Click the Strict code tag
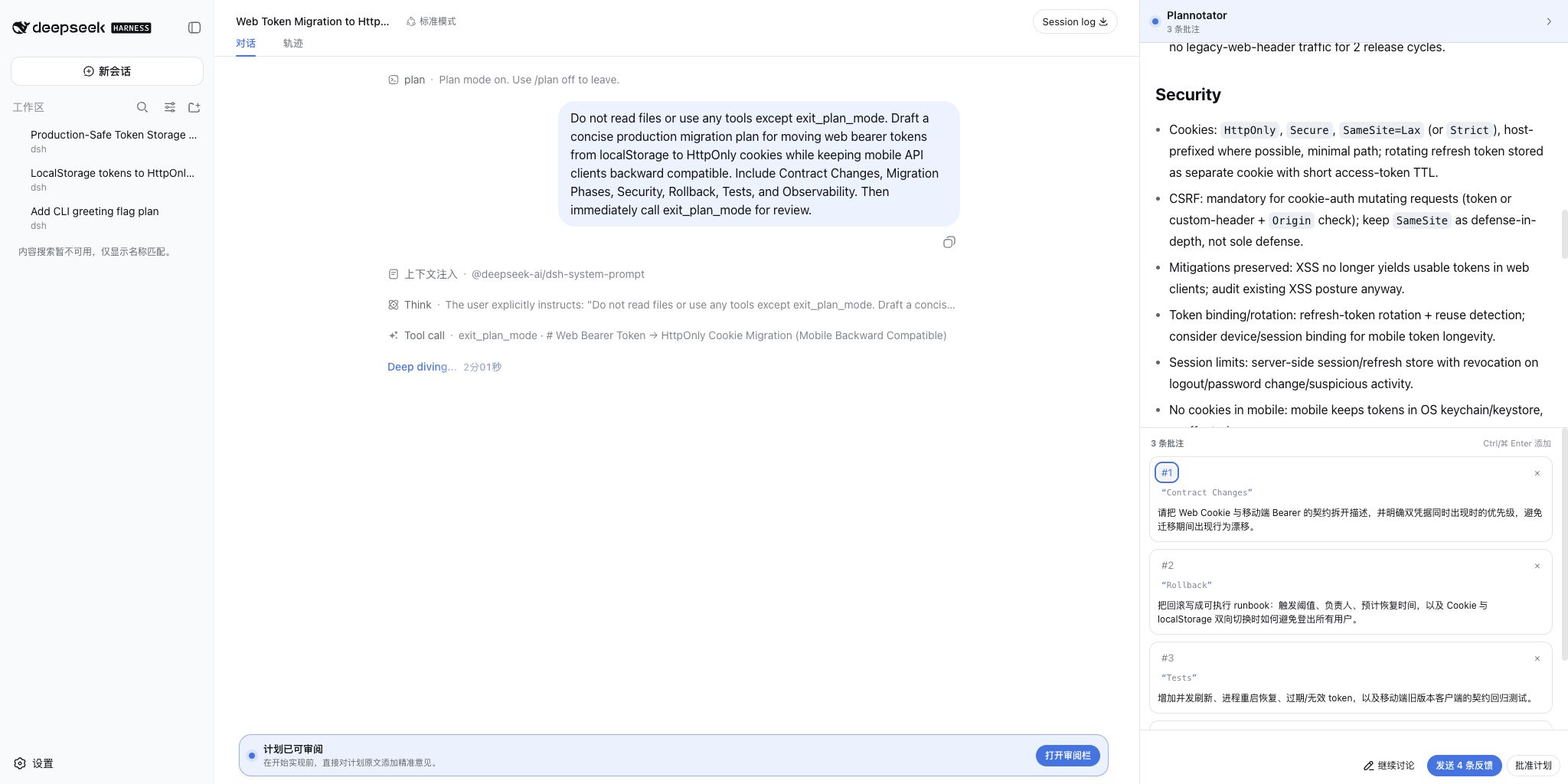 click(1469, 130)
